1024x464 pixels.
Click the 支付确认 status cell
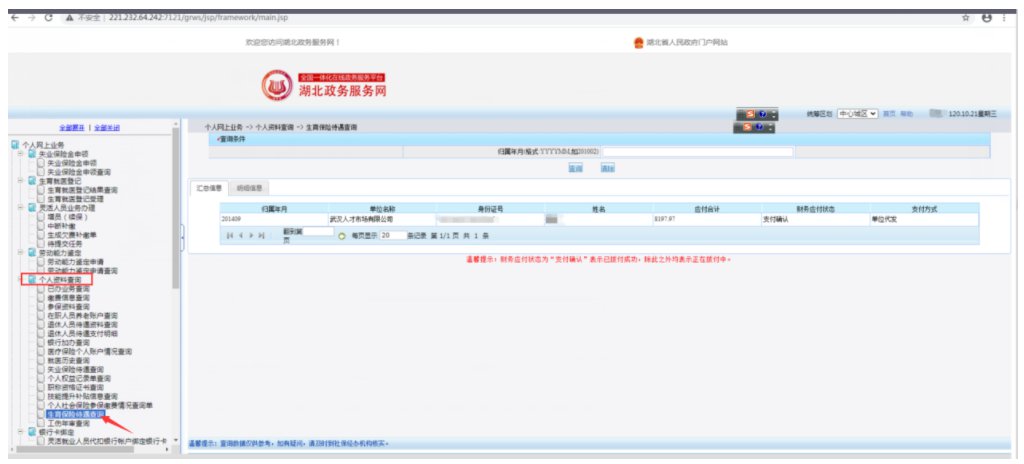click(x=815, y=220)
